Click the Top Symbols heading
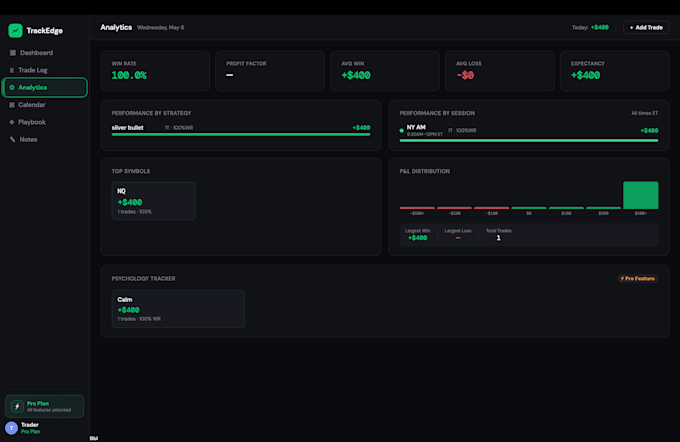Viewport: 680px width, 442px height. (x=131, y=171)
